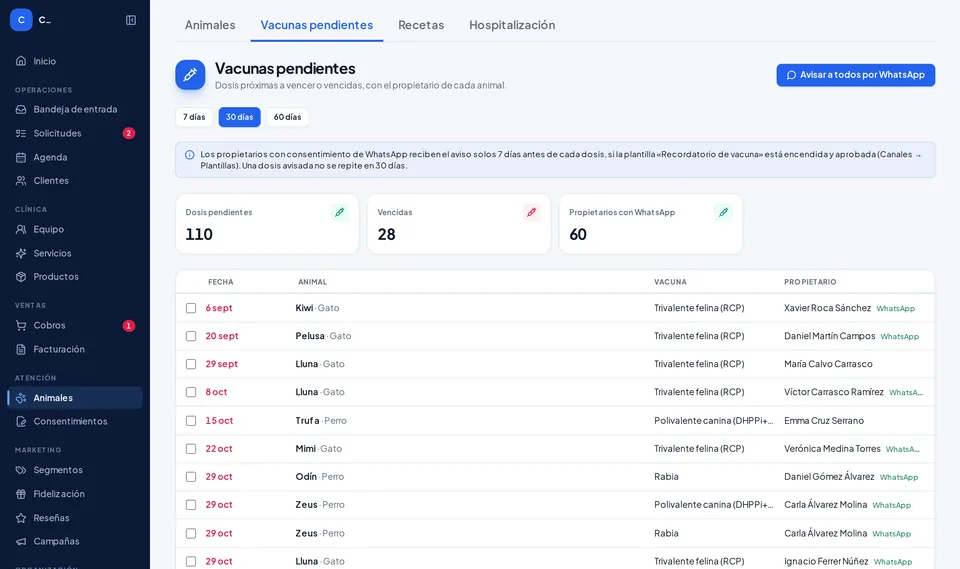Click owner Ignacio Ferrer Núñez

click(826, 561)
